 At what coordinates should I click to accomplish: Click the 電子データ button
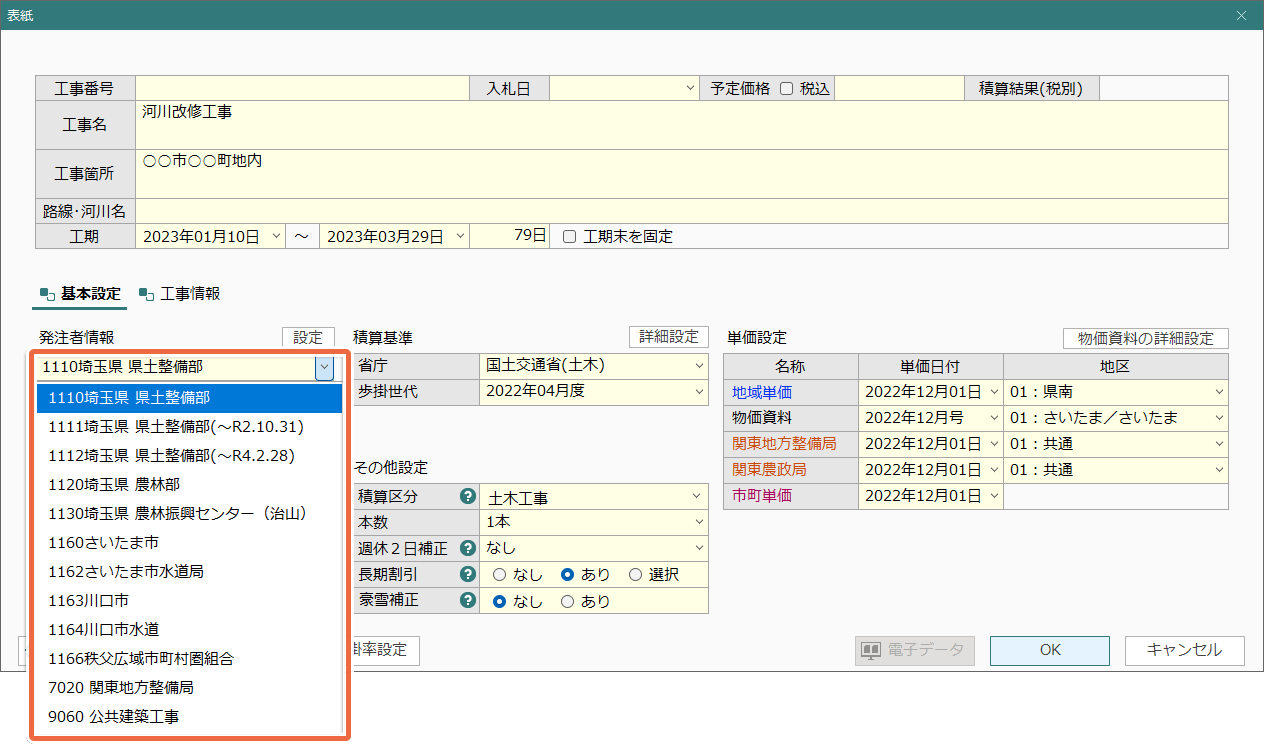pos(914,650)
